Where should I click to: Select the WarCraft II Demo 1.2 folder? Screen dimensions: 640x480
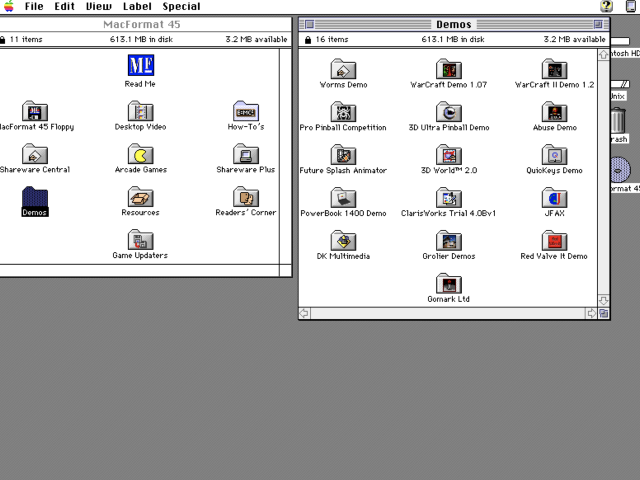[554, 69]
